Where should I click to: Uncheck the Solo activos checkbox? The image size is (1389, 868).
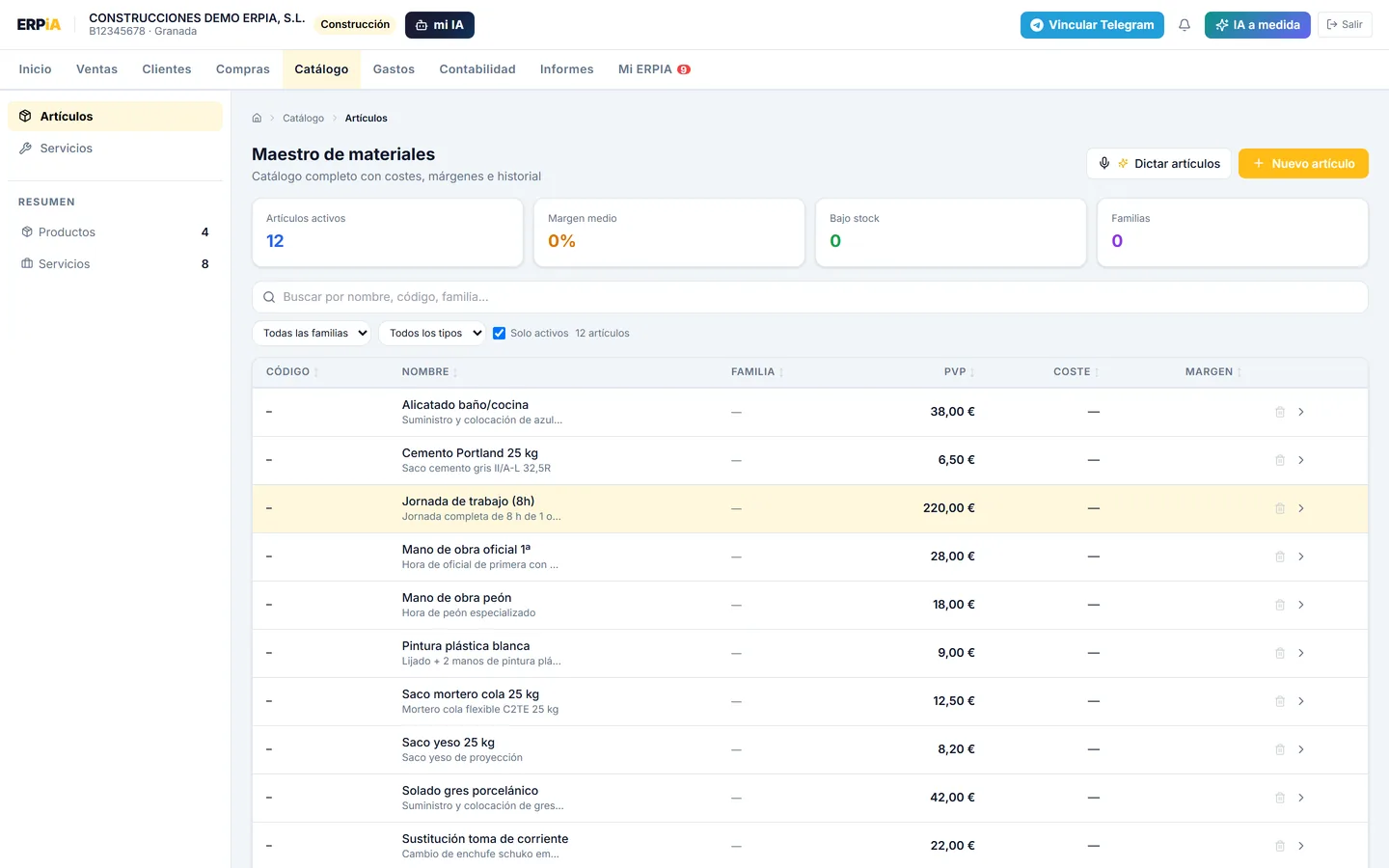[499, 333]
